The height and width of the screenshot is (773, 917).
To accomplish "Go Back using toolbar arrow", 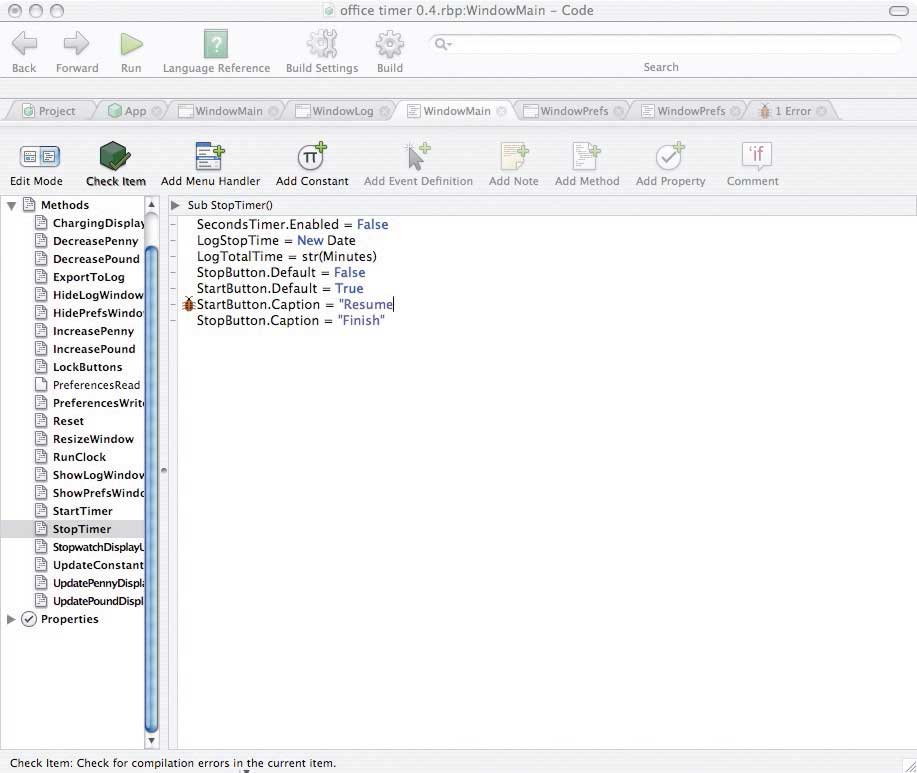I will click(x=24, y=44).
